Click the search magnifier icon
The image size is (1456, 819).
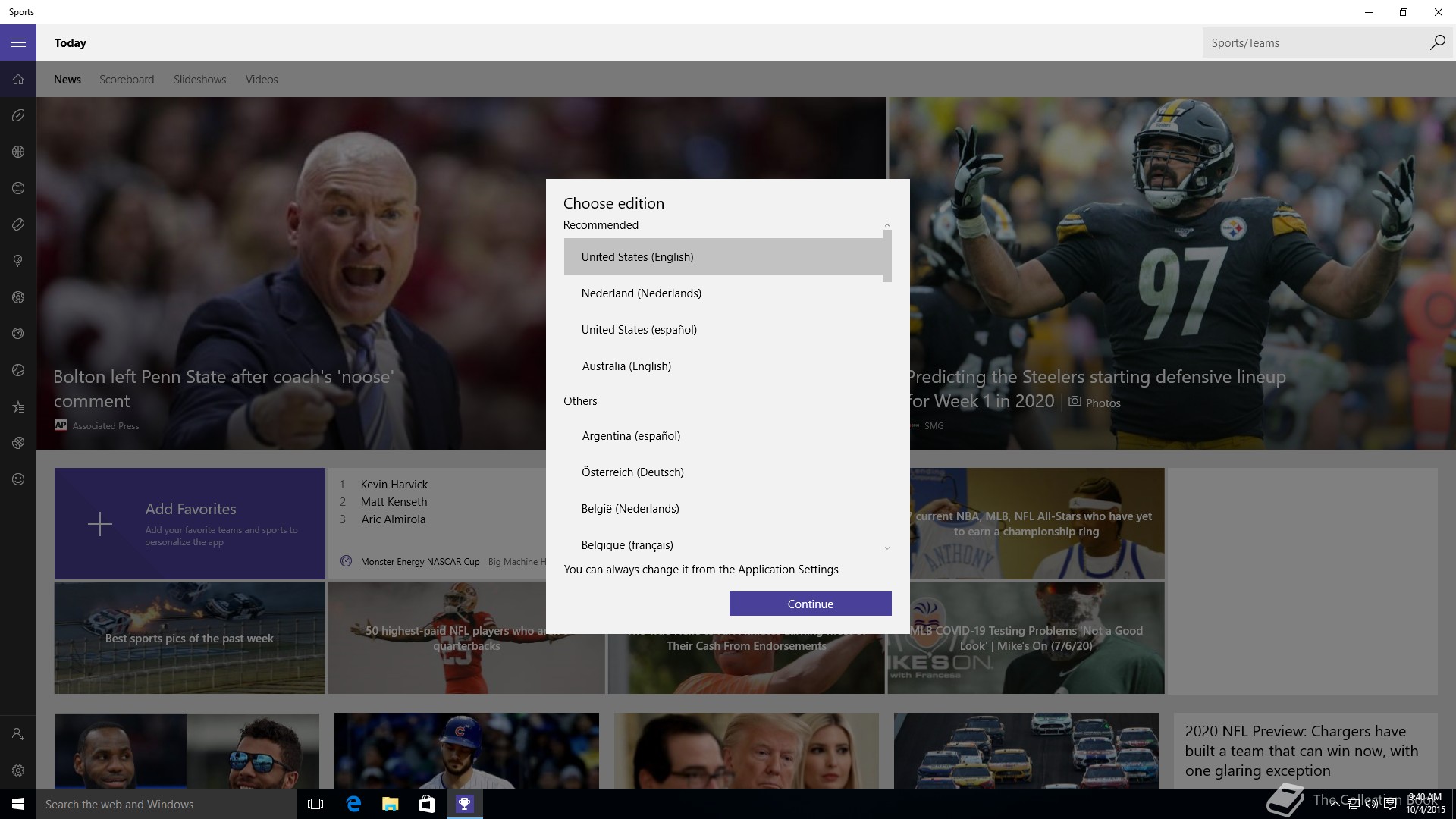(x=1437, y=42)
